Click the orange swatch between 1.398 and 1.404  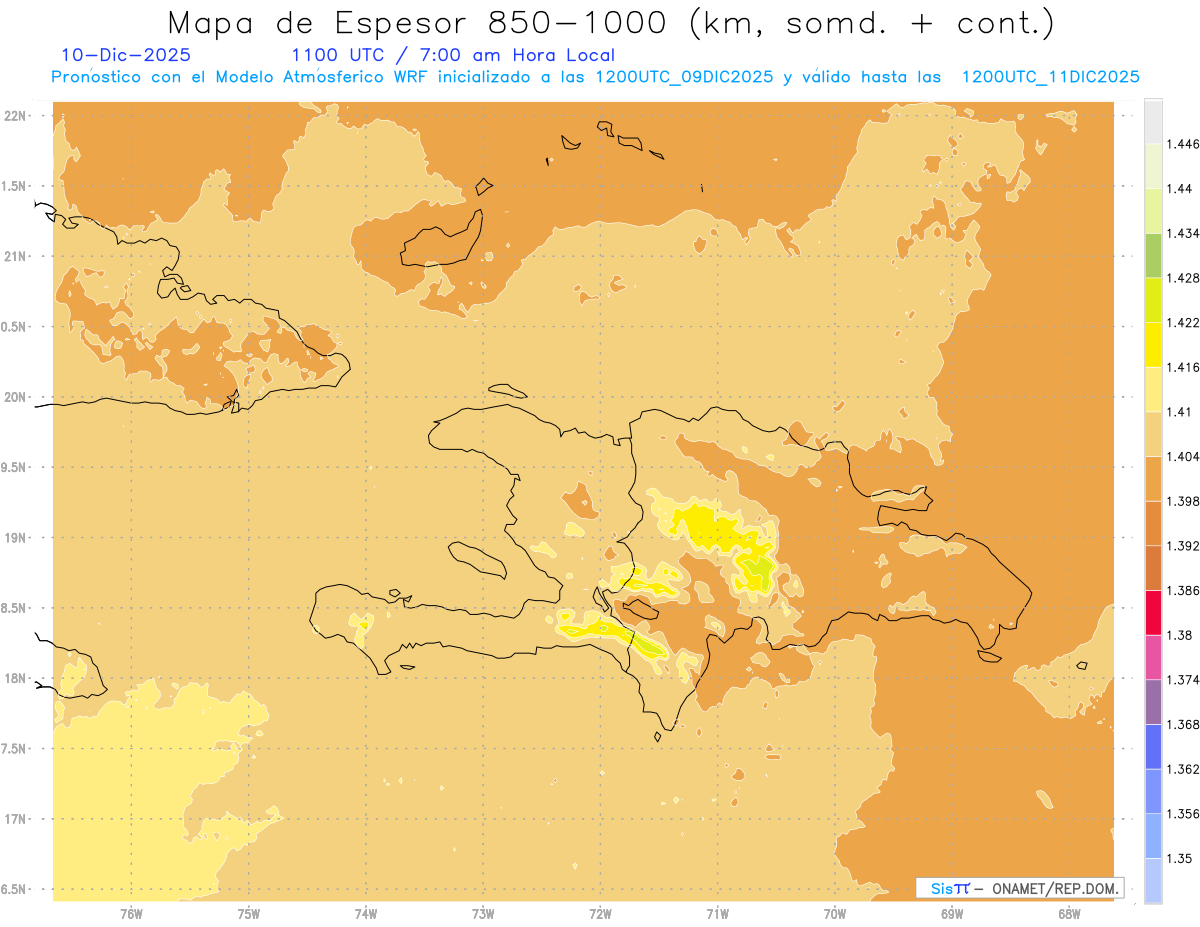1153,479
